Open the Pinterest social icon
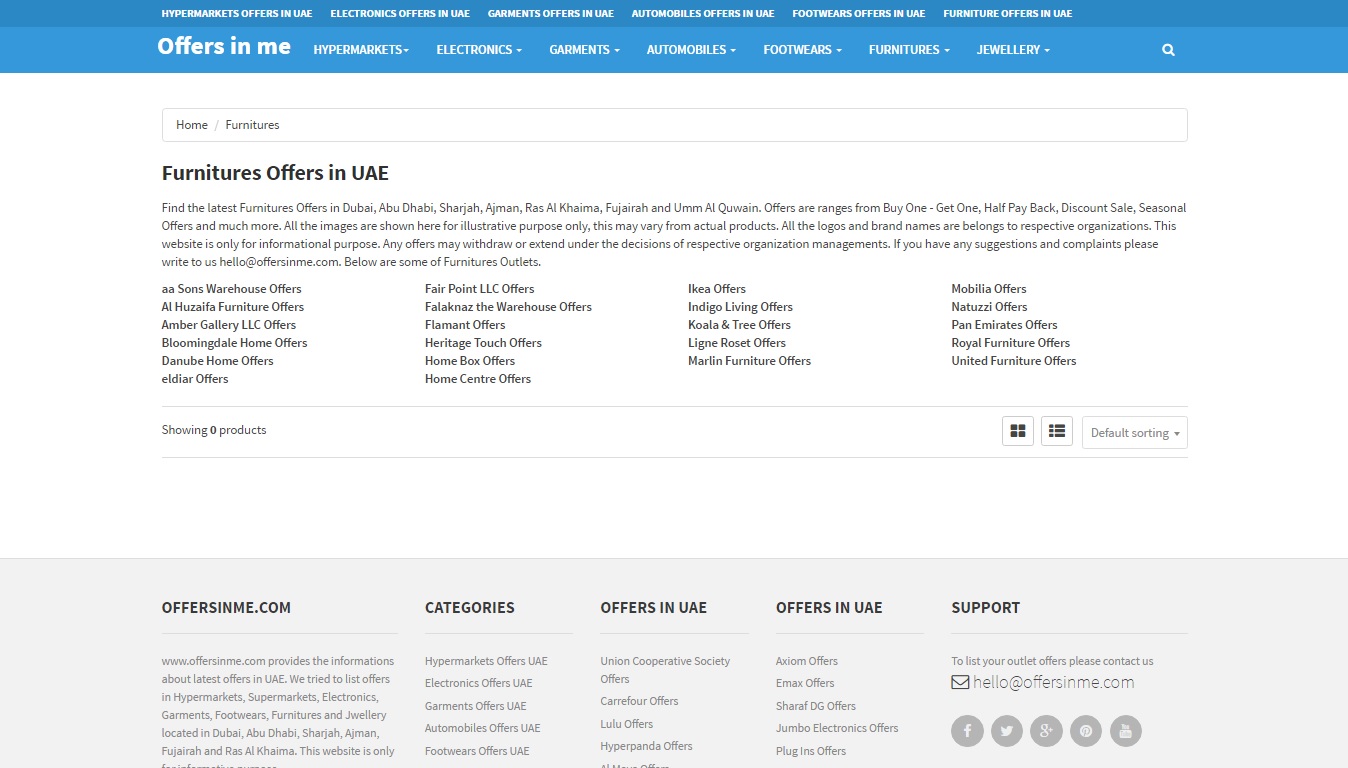The image size is (1348, 768). point(1085,731)
